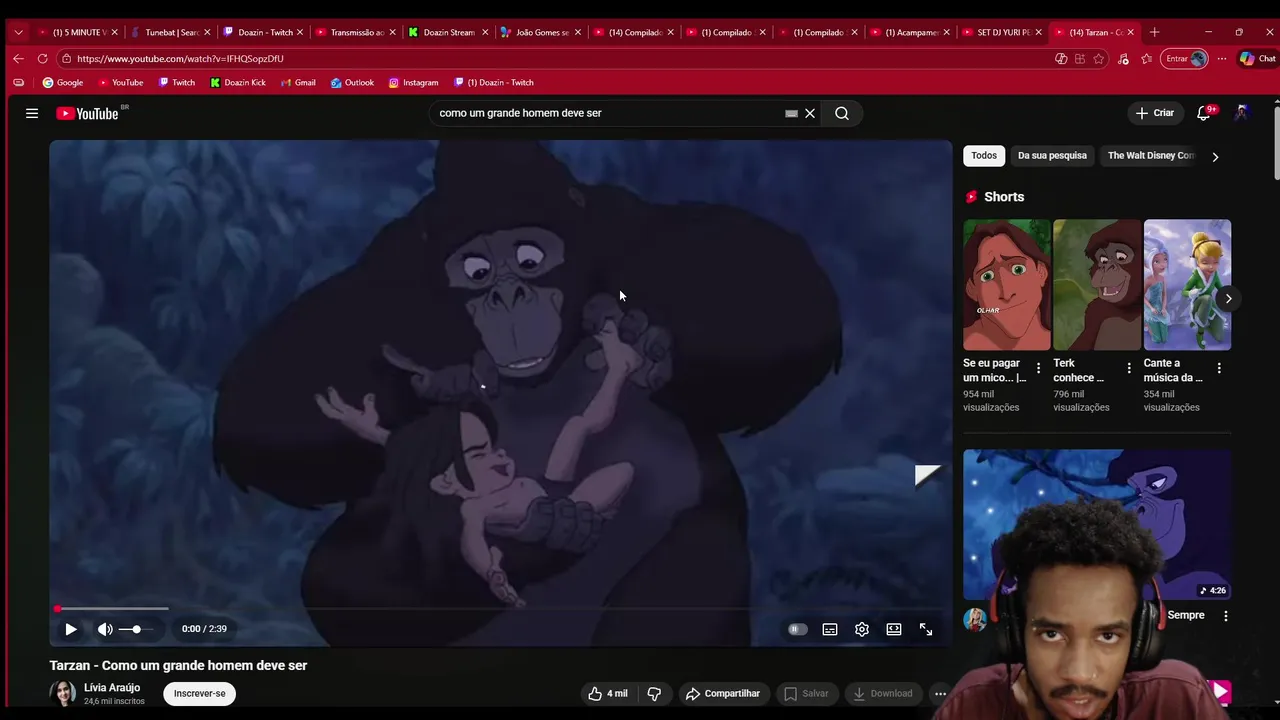Open short 'Terk conhece' thumbnail
The height and width of the screenshot is (720, 1280).
point(1097,285)
